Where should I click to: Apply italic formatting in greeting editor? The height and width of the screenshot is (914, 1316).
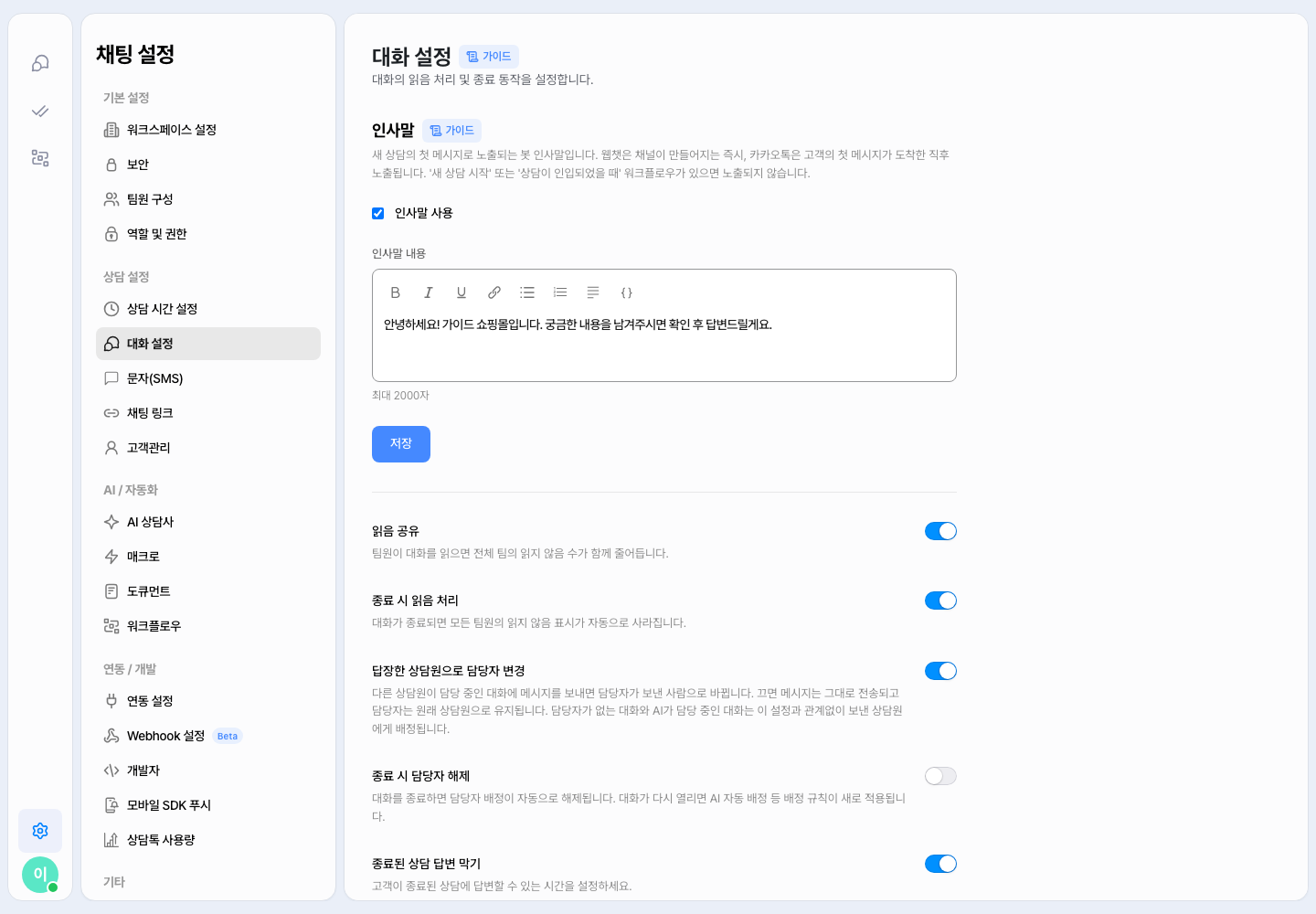click(x=428, y=292)
